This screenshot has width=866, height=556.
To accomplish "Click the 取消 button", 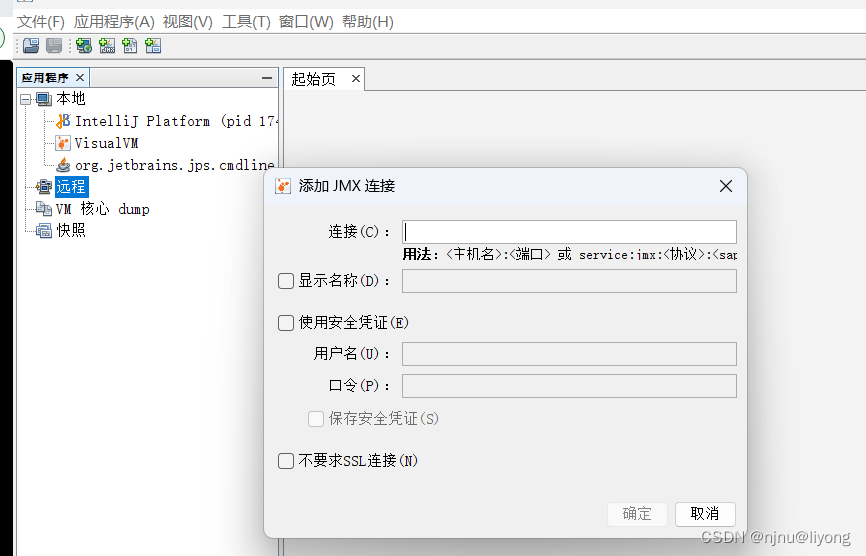I will [x=705, y=514].
